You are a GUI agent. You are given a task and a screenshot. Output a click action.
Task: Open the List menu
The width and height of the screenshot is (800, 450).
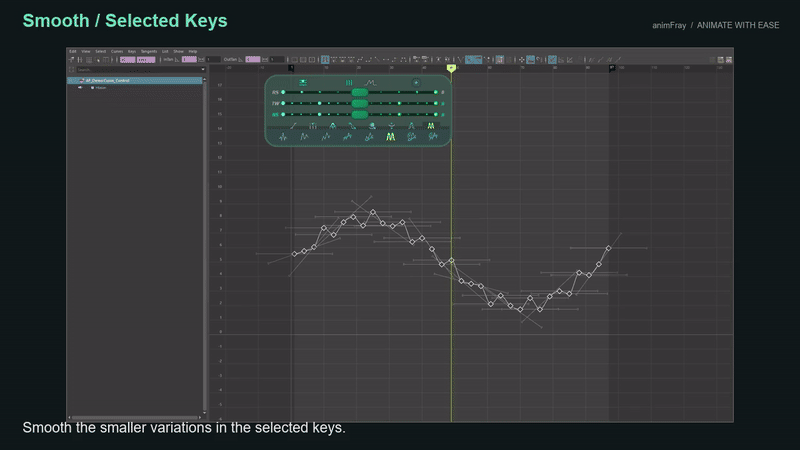[x=165, y=52]
